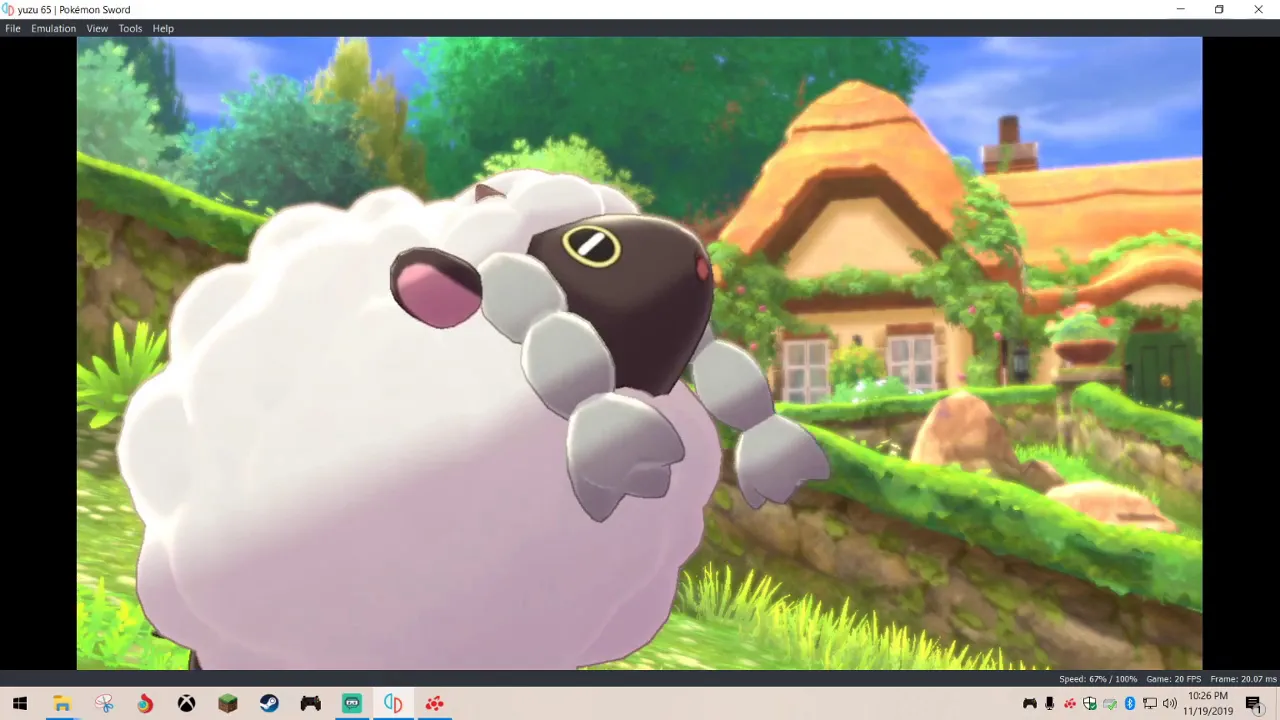1280x720 pixels.
Task: Open the Tools menu
Action: tap(130, 28)
